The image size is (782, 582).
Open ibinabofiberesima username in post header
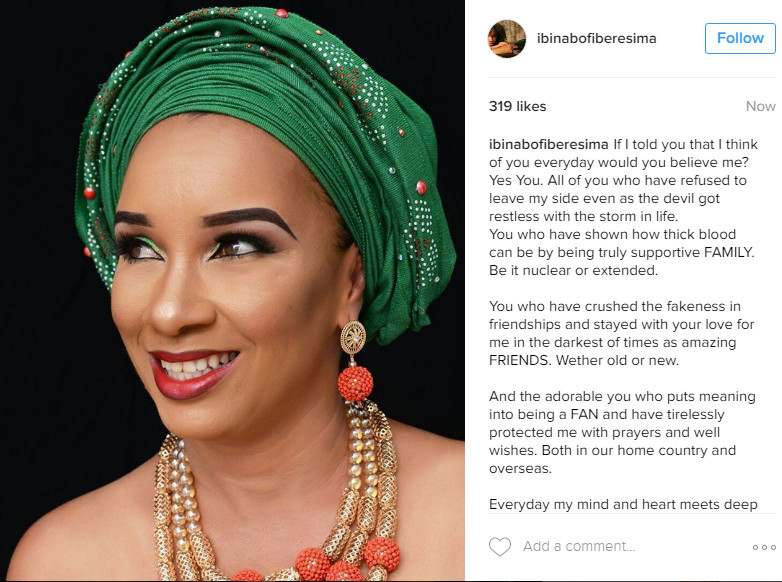(x=596, y=38)
